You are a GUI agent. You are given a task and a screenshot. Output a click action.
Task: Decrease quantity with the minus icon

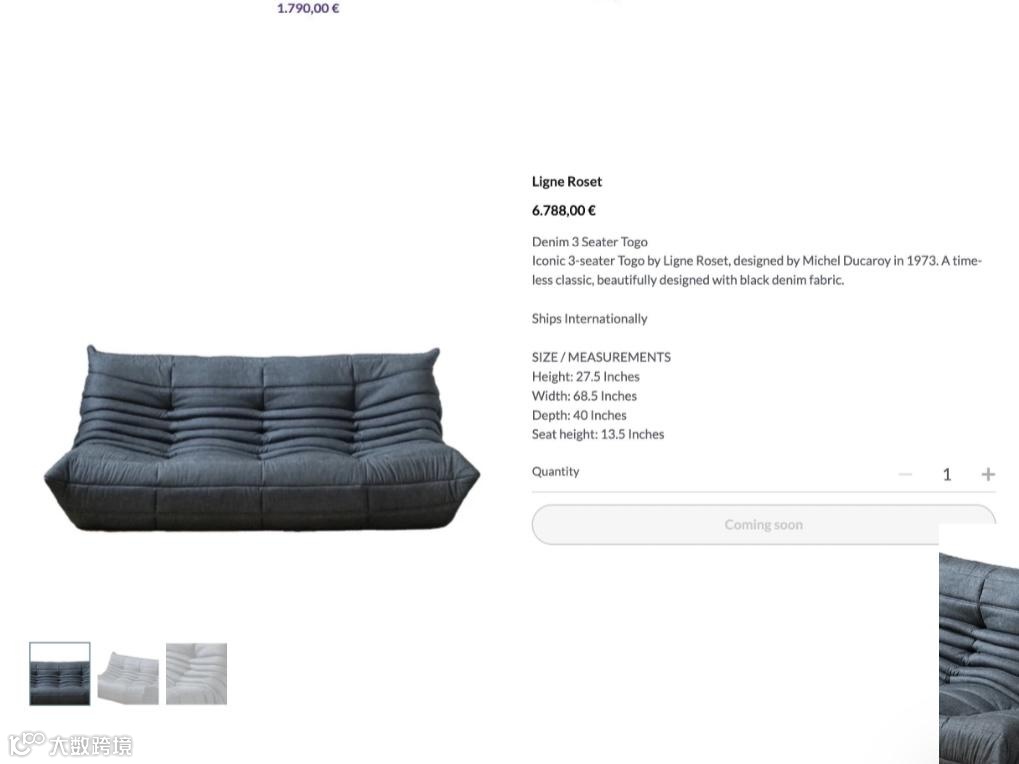coord(905,474)
